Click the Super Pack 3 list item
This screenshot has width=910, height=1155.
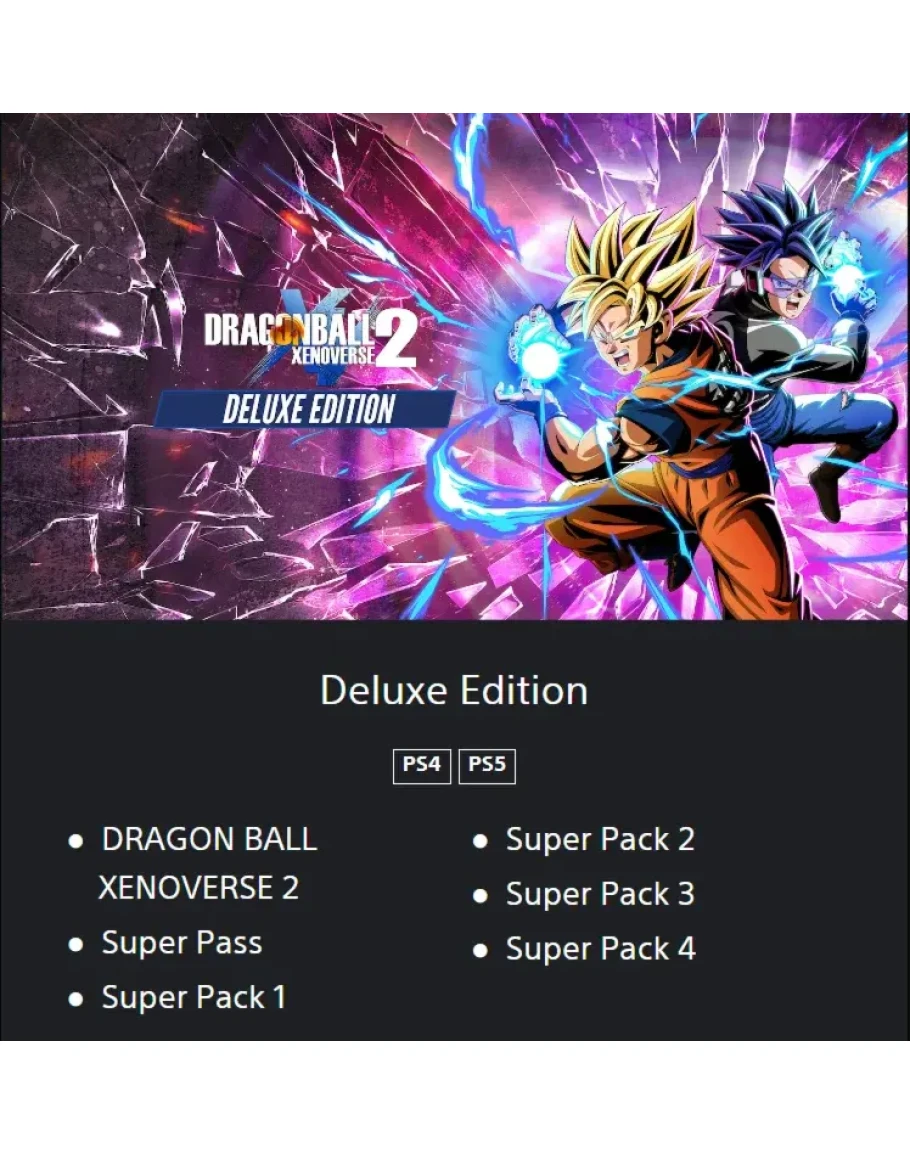tap(601, 894)
